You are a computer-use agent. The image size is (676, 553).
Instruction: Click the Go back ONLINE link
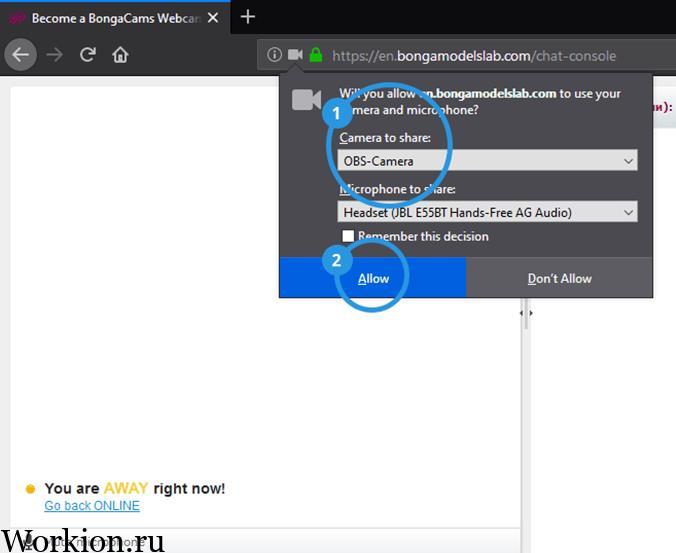coord(92,505)
